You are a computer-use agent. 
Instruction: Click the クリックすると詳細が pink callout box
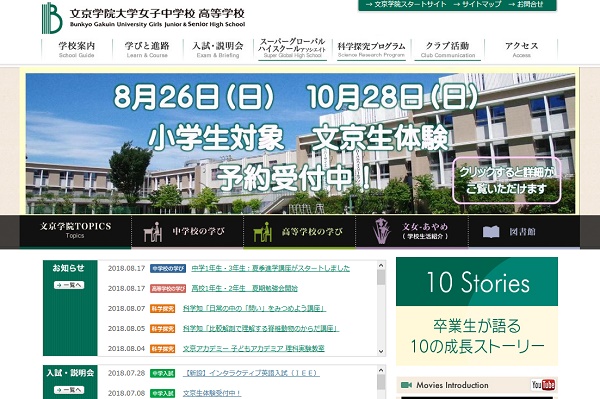pos(507,180)
